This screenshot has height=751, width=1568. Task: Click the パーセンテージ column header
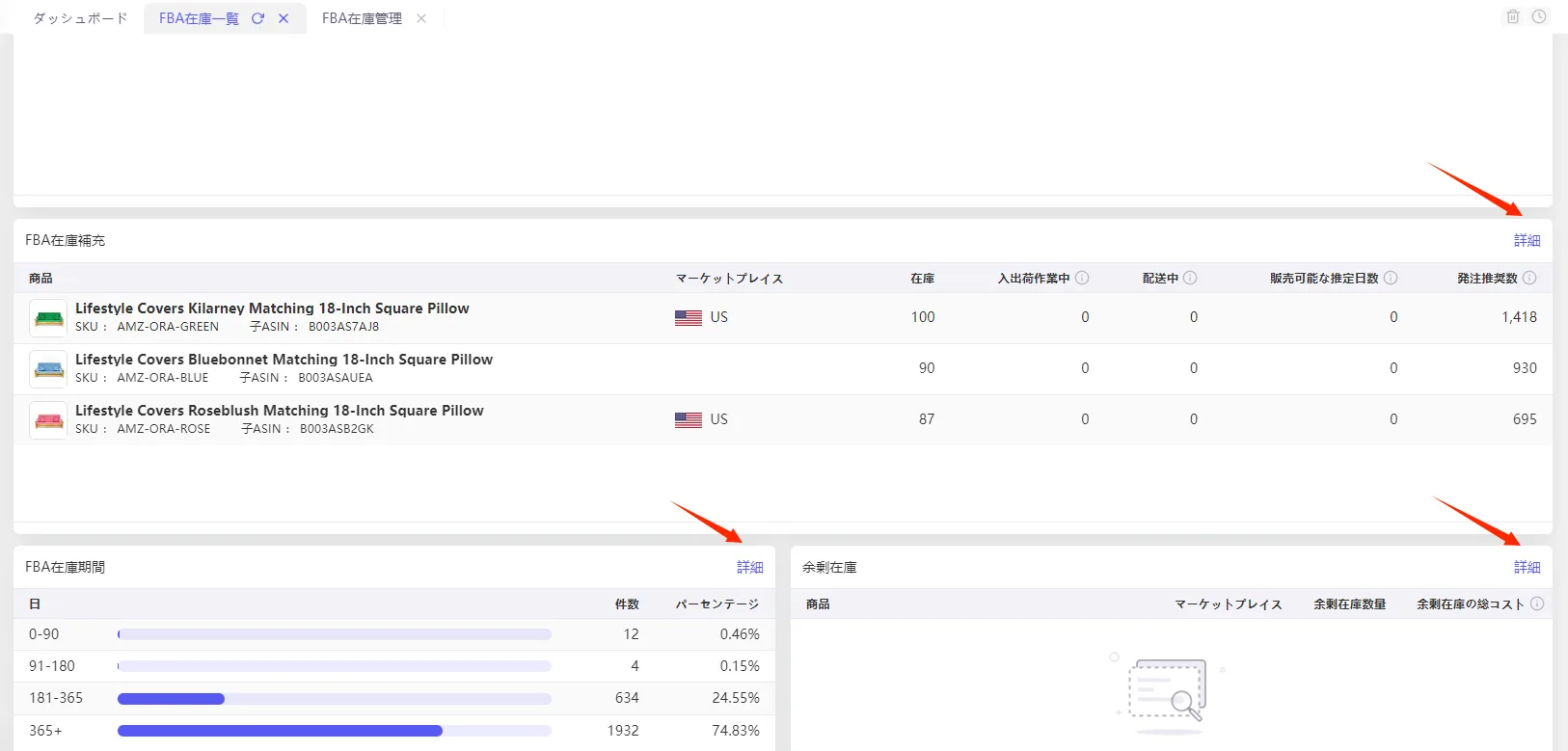click(717, 603)
